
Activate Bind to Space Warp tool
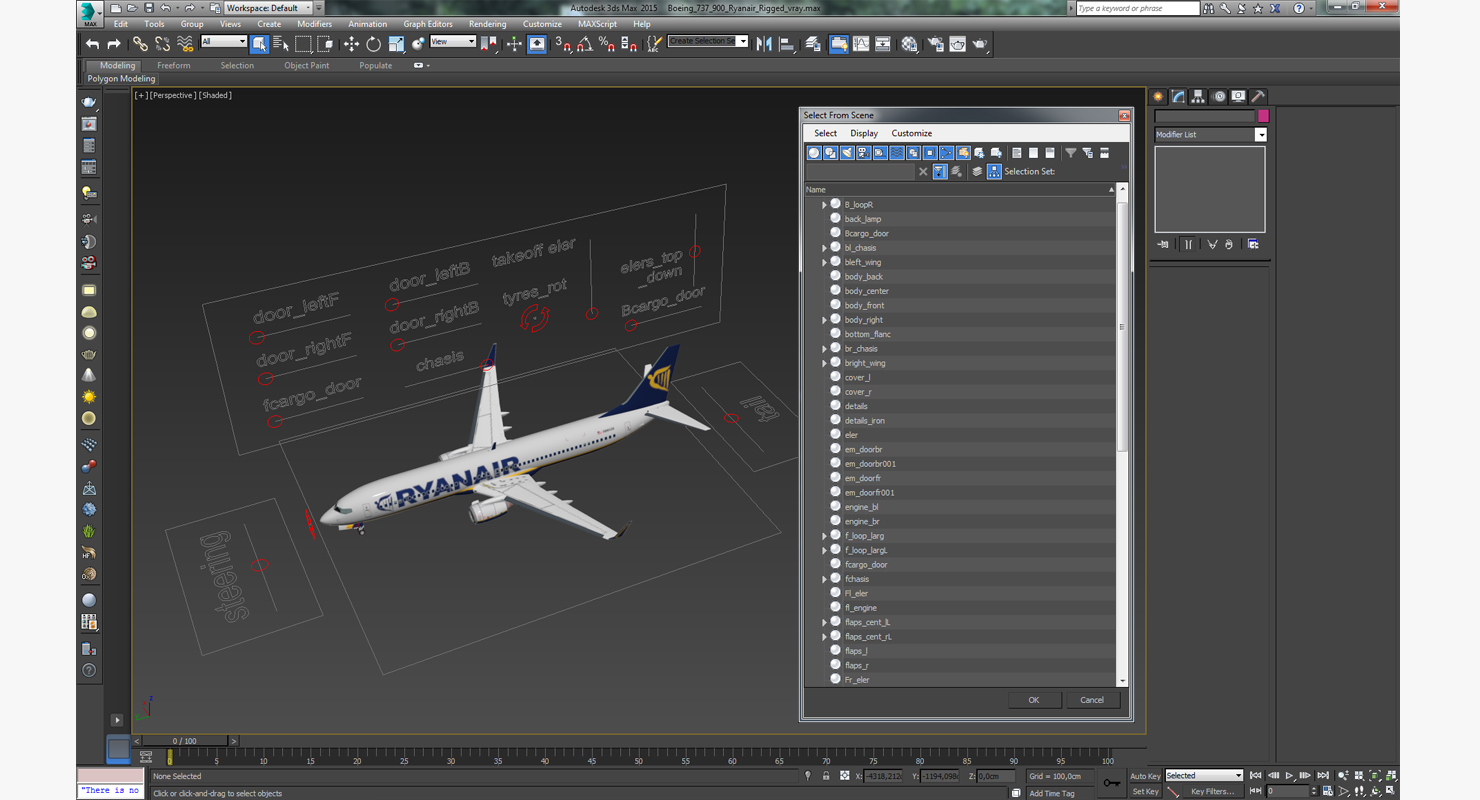pos(185,44)
